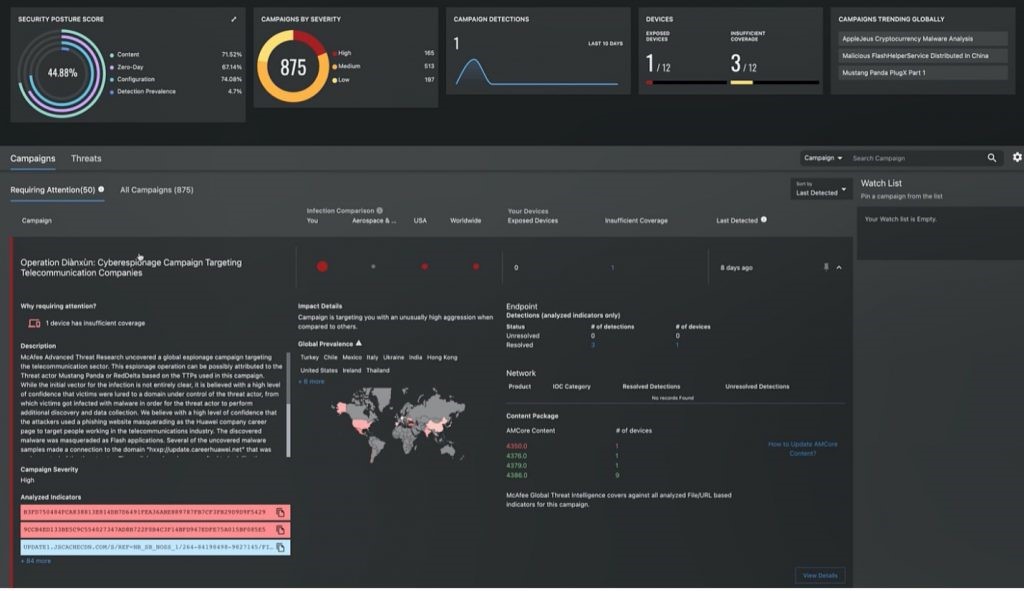
Task: Click the Exposed Devices progress bar
Action: pyautogui.click(x=686, y=83)
